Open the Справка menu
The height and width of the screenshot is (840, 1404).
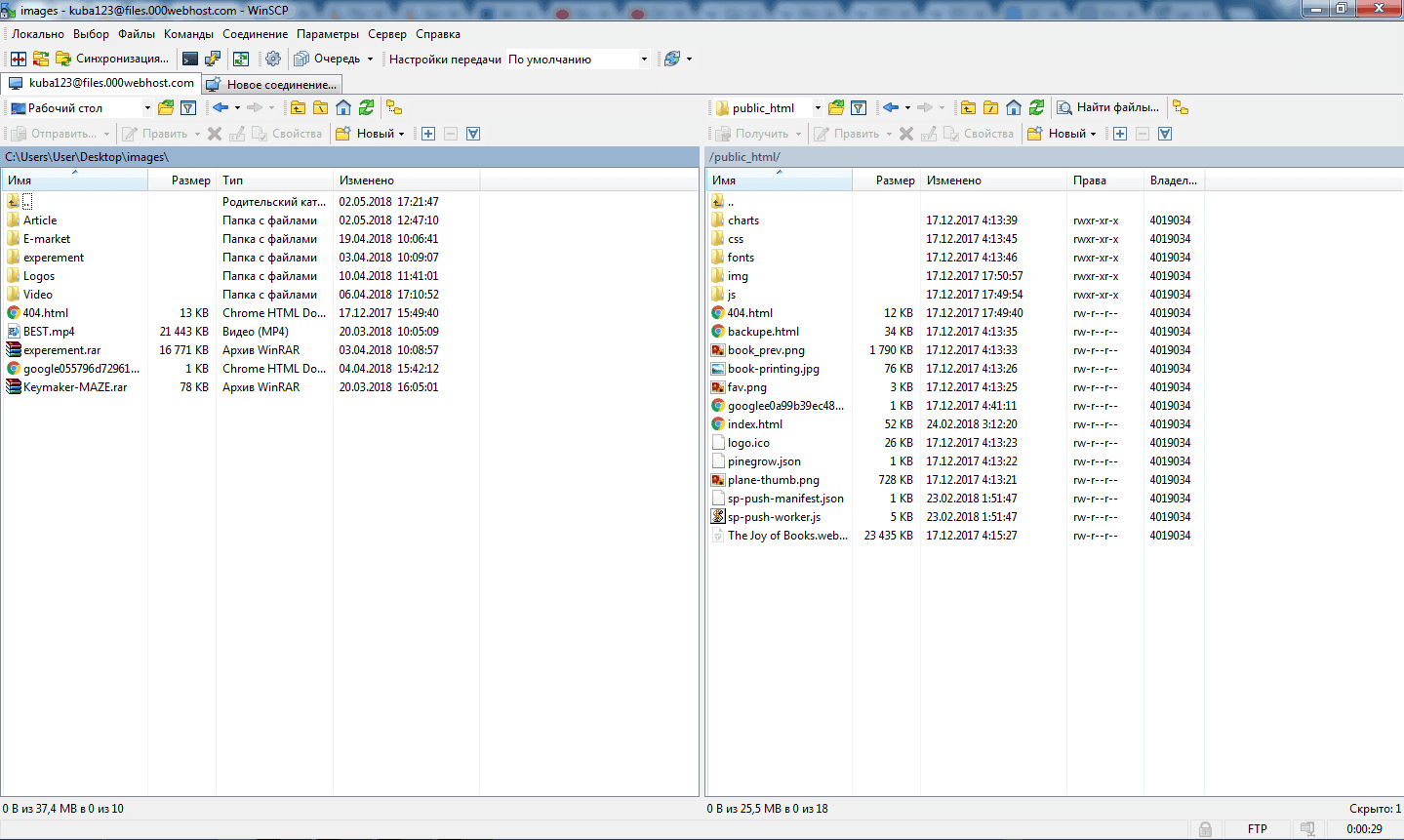[438, 34]
